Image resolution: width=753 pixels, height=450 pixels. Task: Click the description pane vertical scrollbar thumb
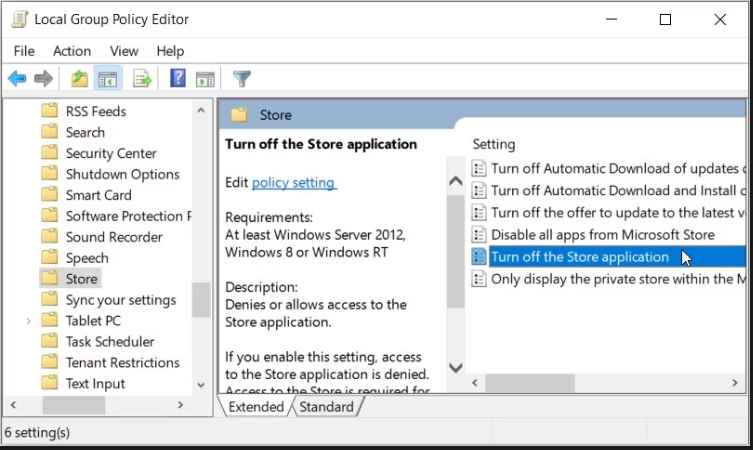[x=455, y=251]
